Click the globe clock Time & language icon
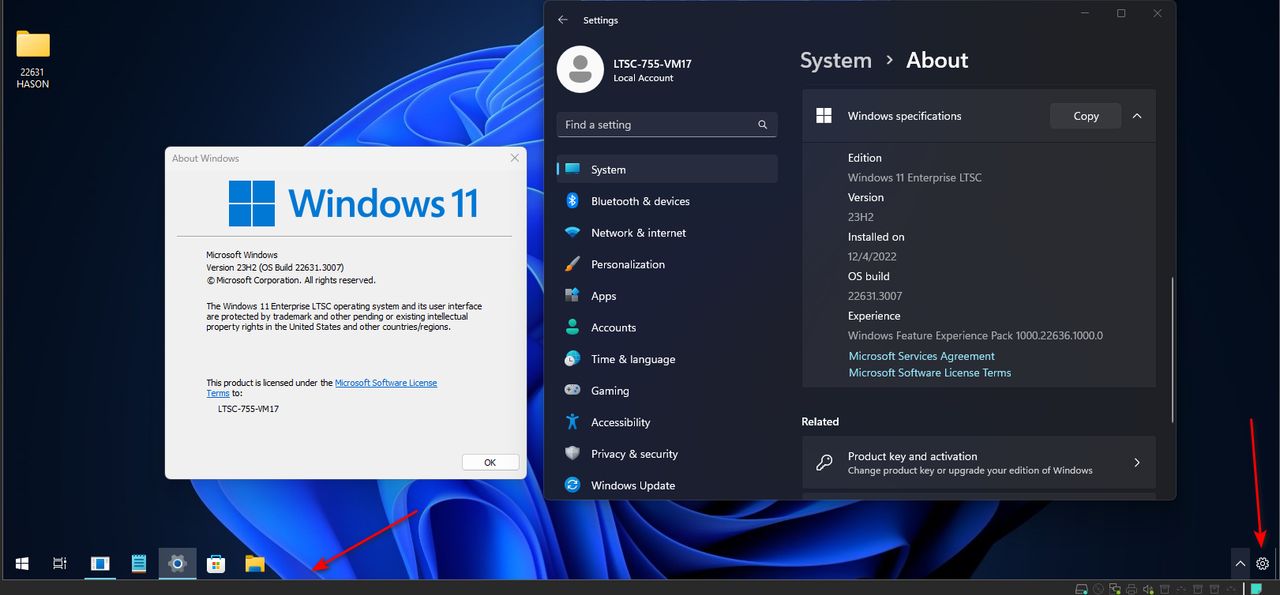This screenshot has width=1280, height=595. click(x=572, y=358)
